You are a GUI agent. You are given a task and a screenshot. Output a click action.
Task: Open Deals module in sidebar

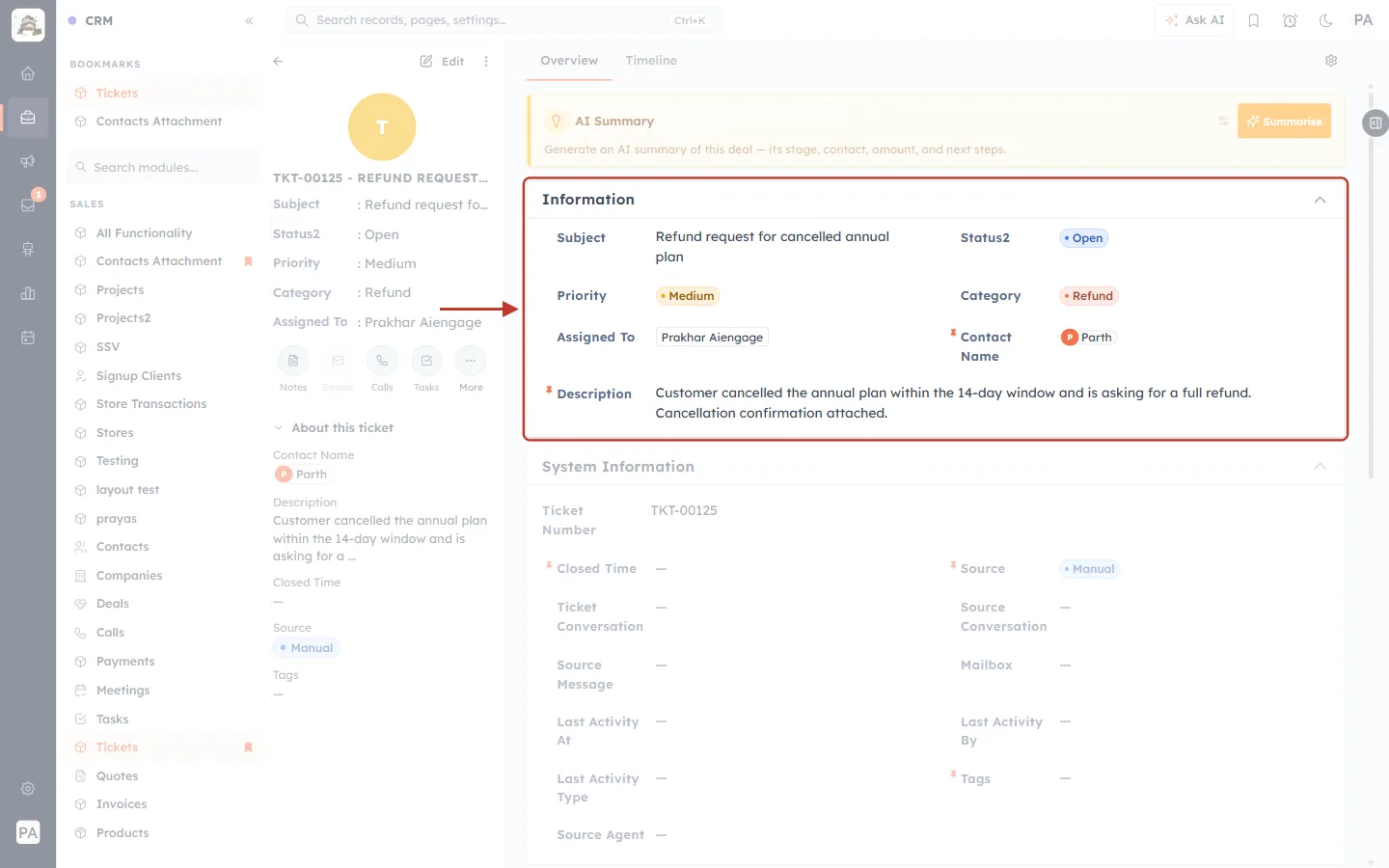(112, 604)
